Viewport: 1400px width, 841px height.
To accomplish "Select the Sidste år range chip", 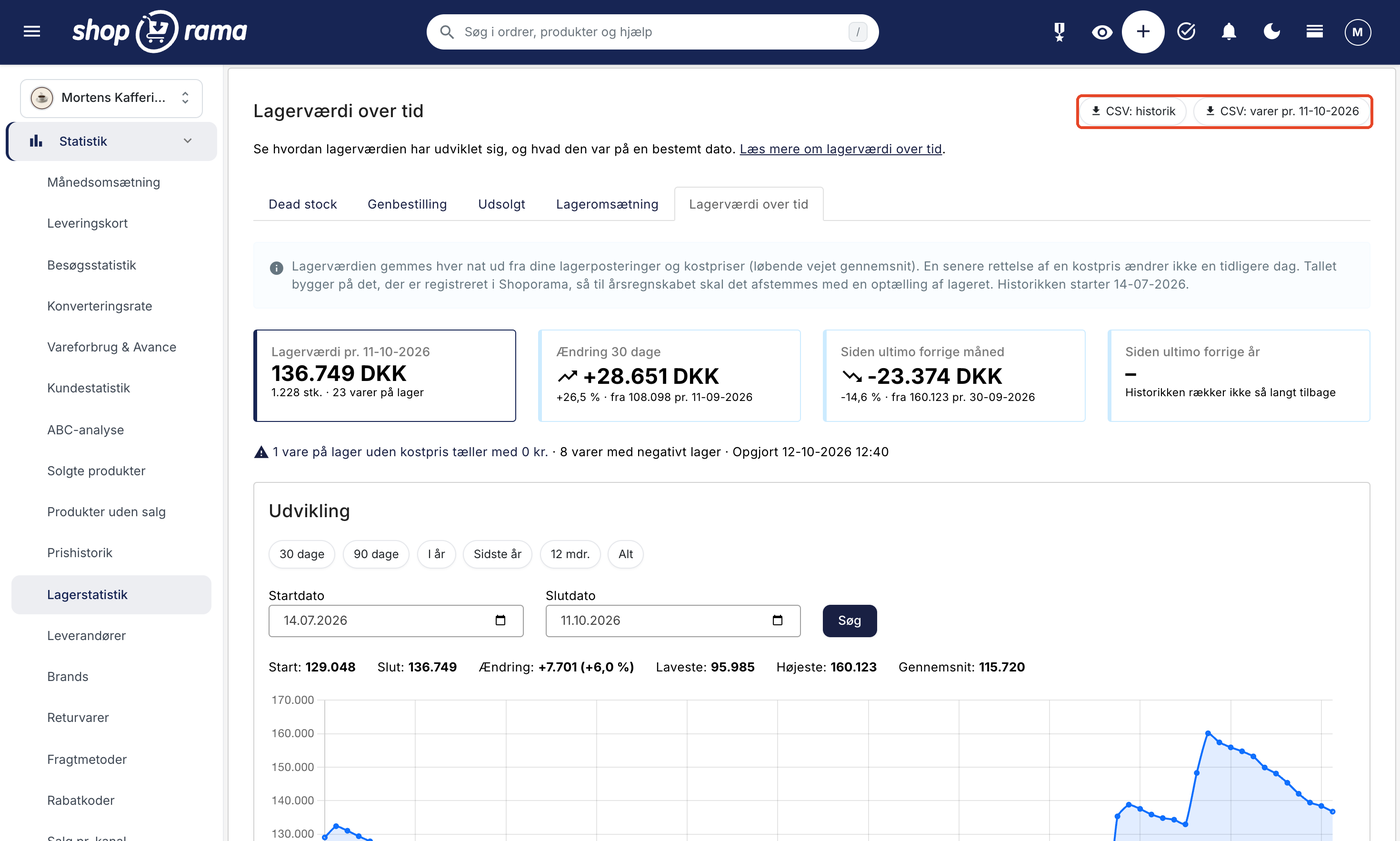I will [498, 554].
